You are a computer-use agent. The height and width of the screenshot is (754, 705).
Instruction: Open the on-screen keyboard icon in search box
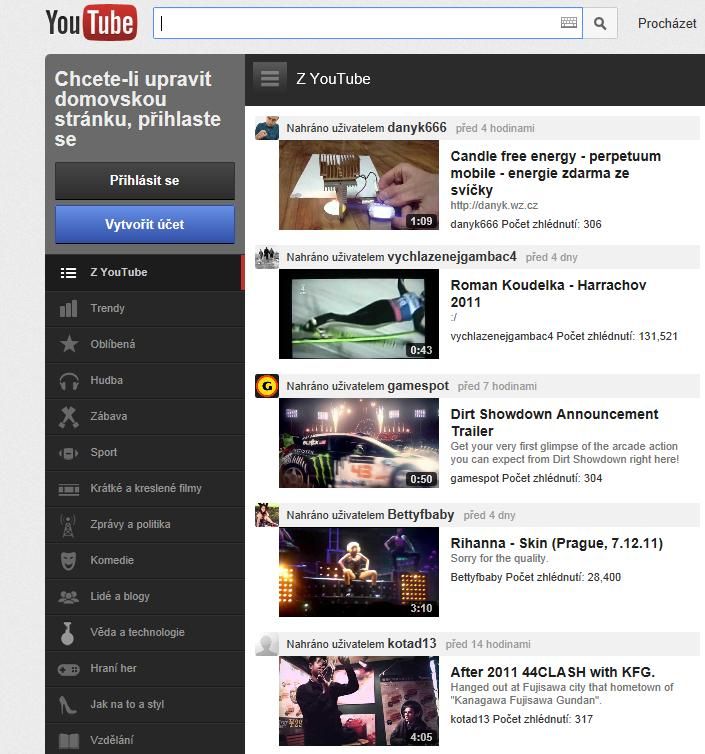[x=569, y=23]
